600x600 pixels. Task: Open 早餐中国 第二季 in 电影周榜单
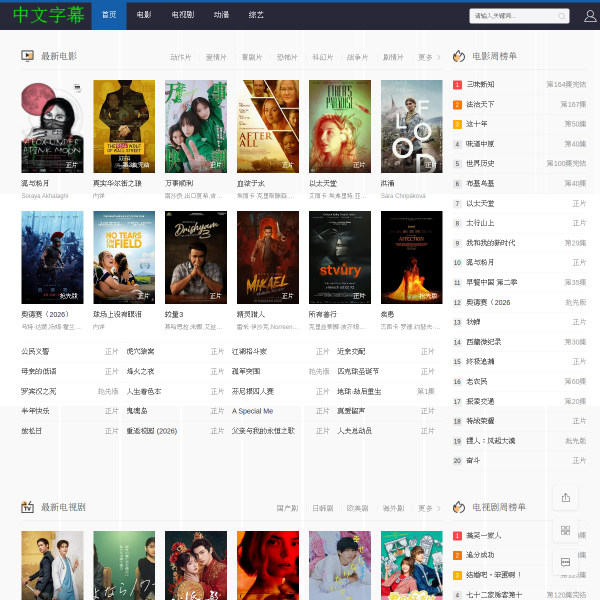pyautogui.click(x=491, y=282)
